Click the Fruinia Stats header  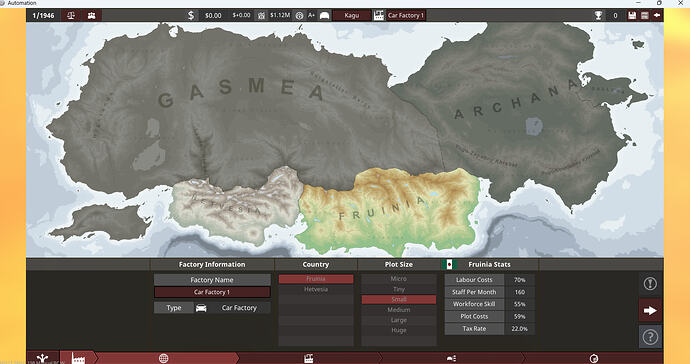[x=489, y=265]
